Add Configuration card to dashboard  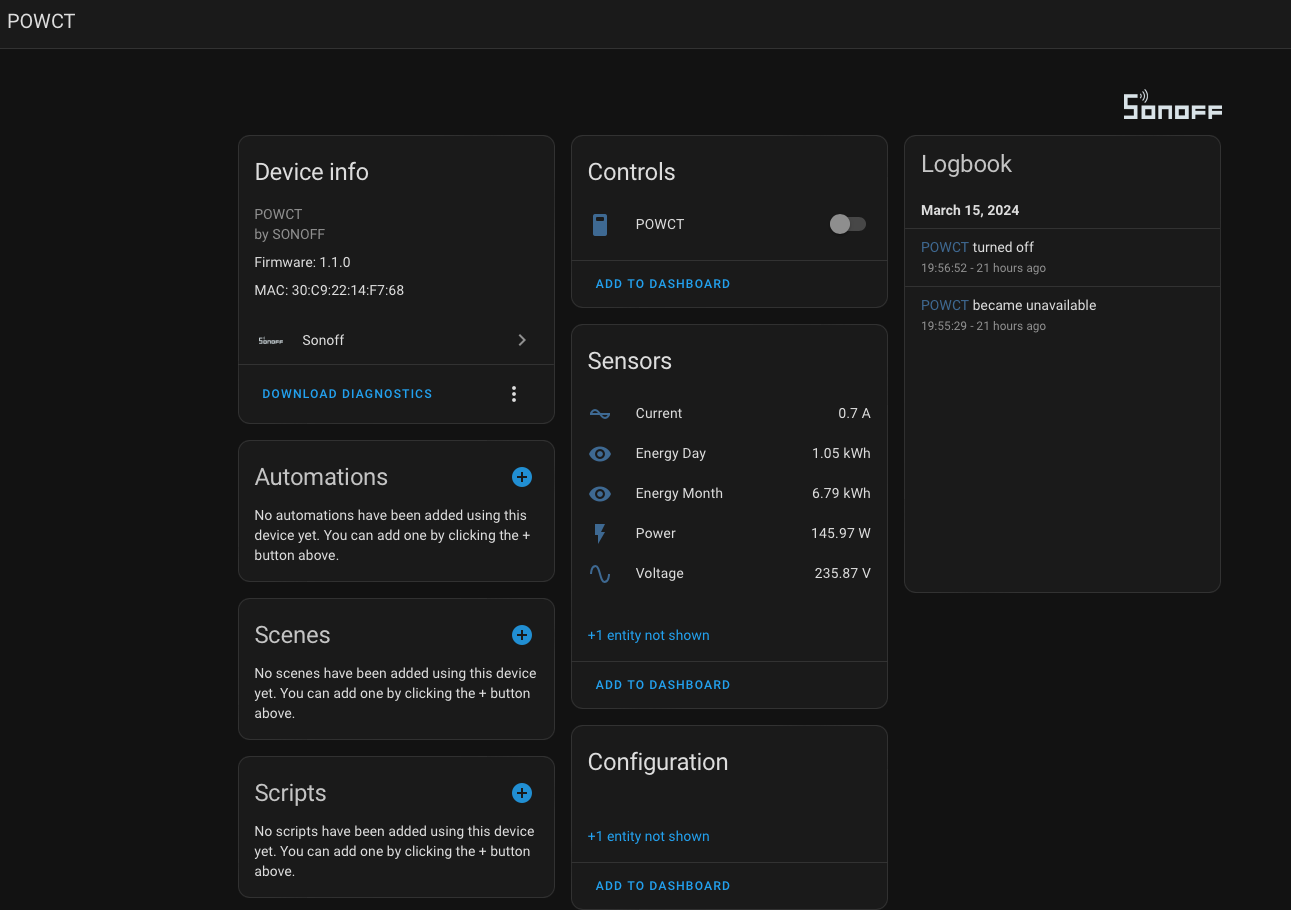[x=663, y=886]
